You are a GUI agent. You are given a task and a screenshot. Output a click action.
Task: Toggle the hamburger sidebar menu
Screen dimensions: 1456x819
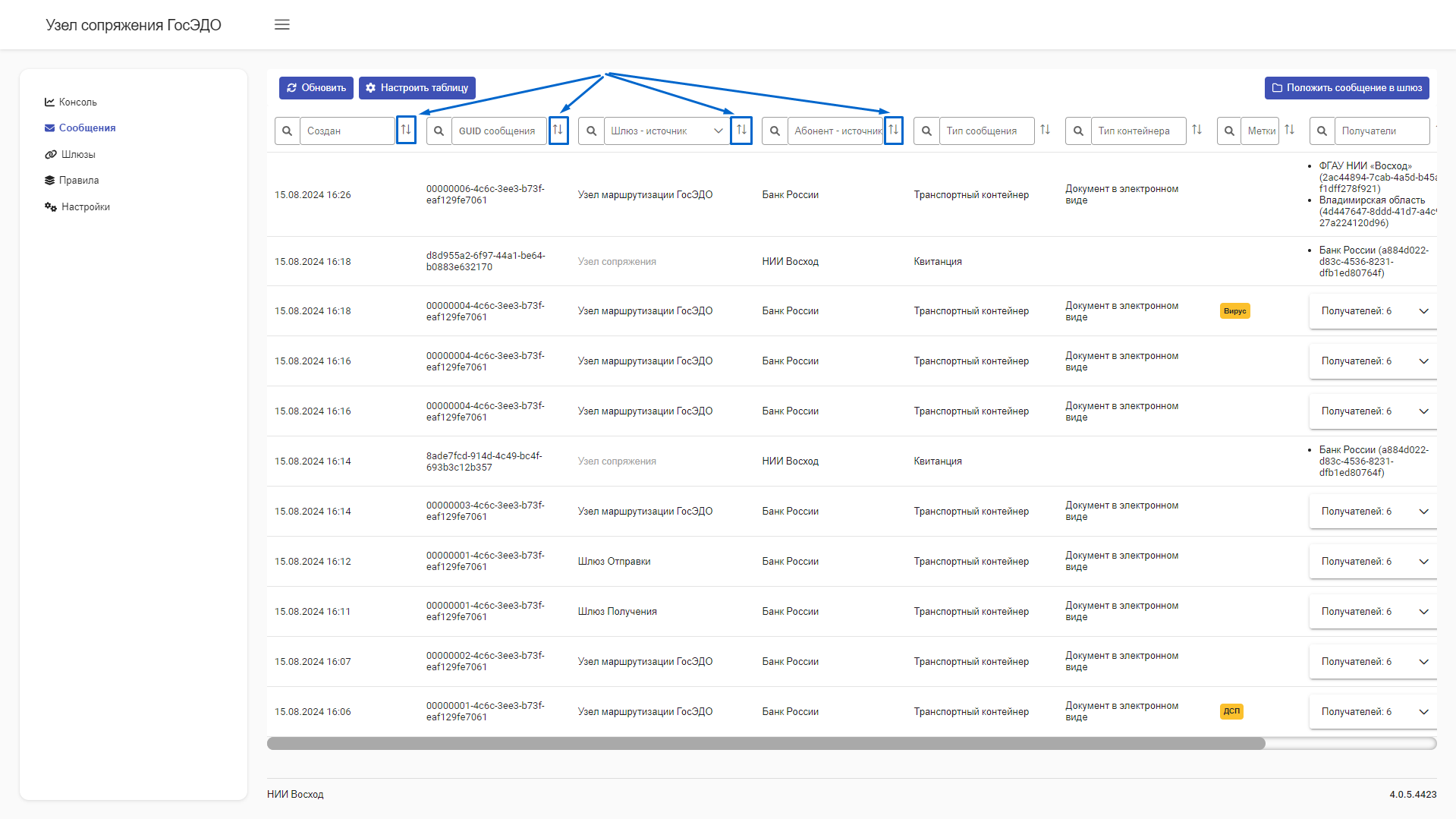coord(281,25)
